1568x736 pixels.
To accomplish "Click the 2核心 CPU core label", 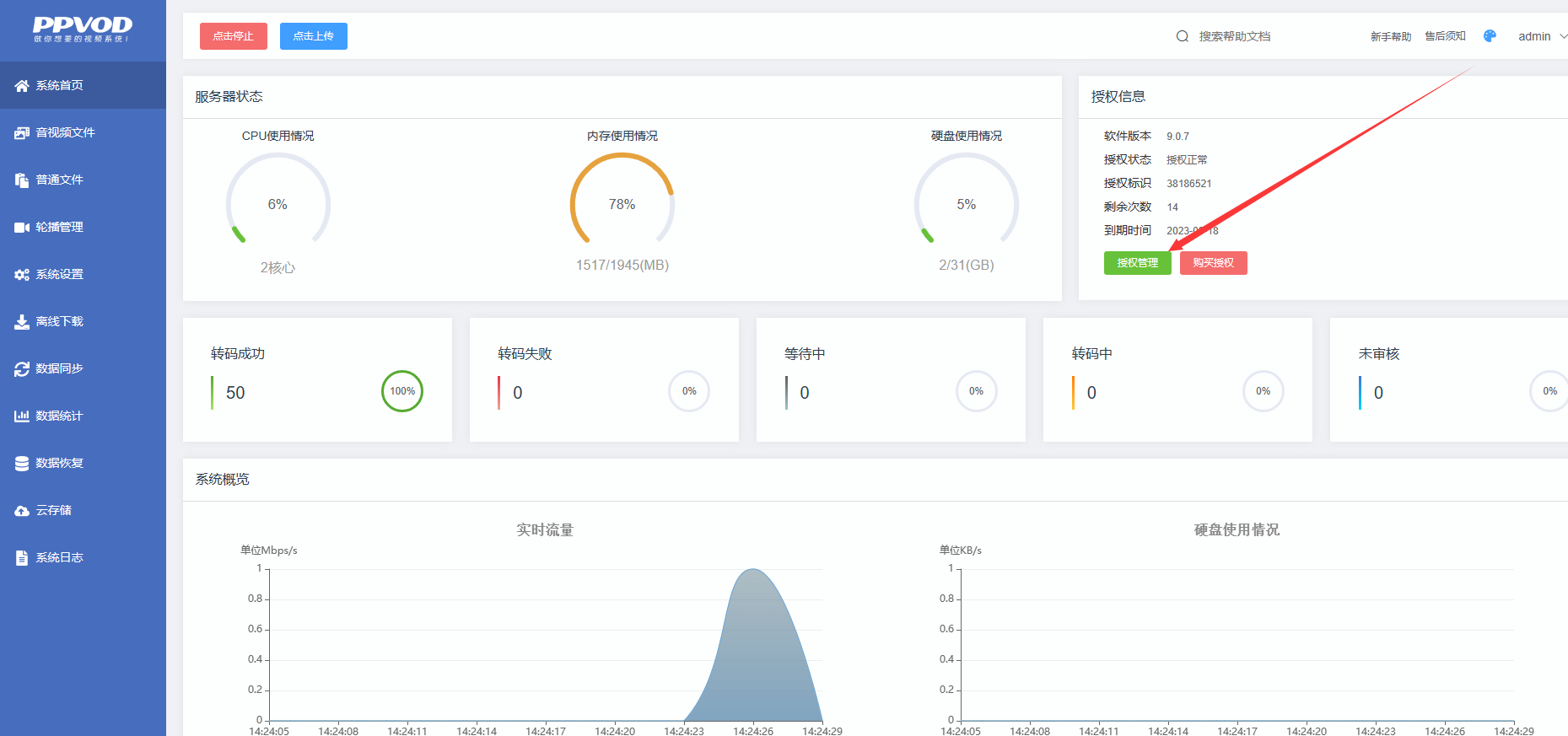I will (x=277, y=267).
